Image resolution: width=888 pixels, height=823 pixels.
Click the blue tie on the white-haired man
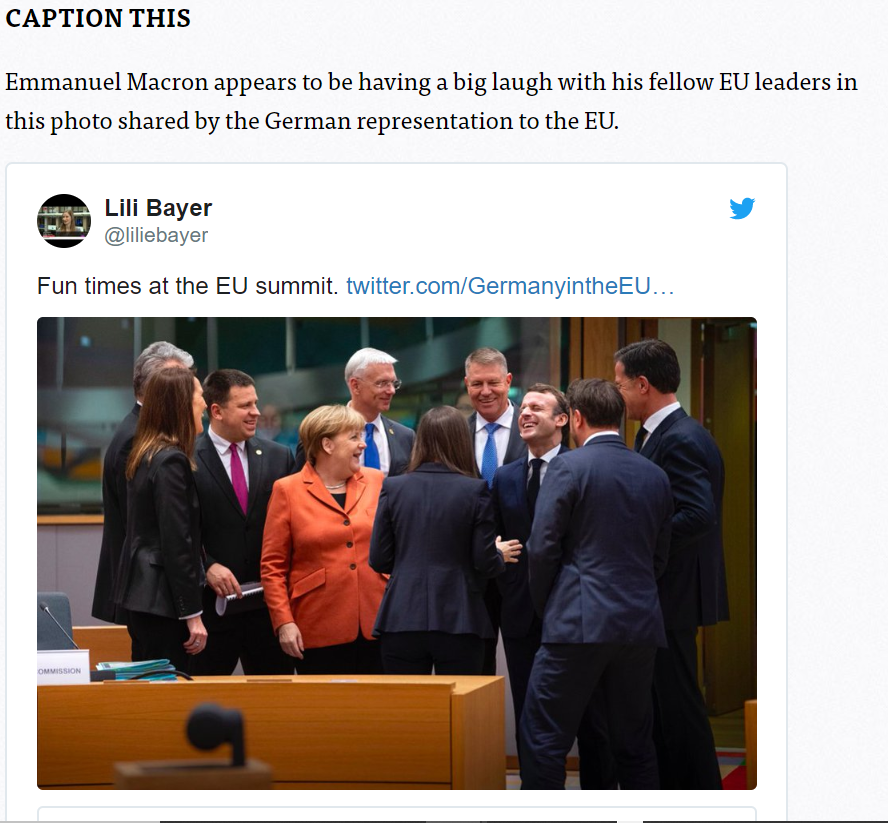tap(372, 446)
